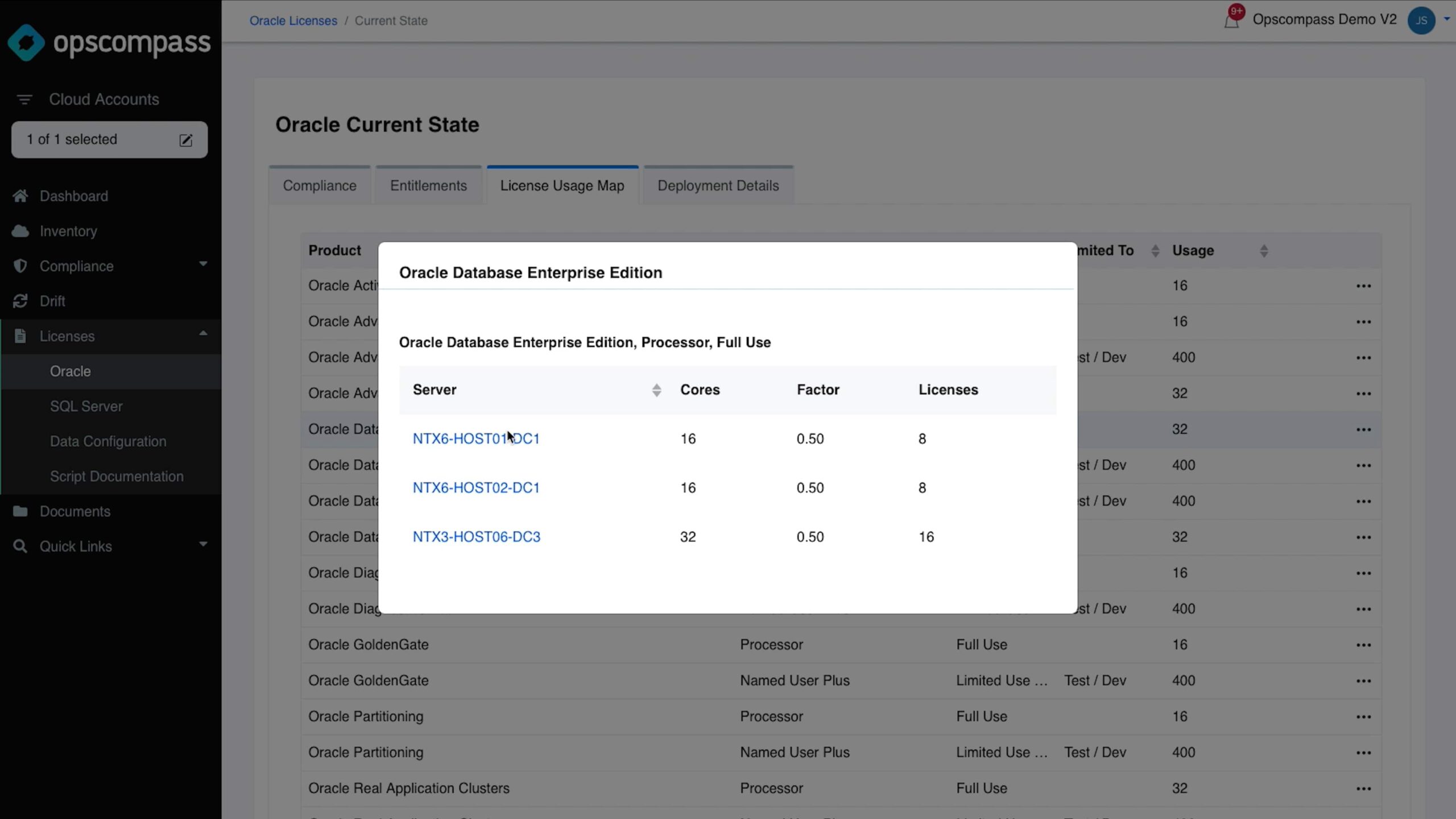Viewport: 1456px width, 819px height.
Task: Click the Factor column header
Action: pos(818,390)
